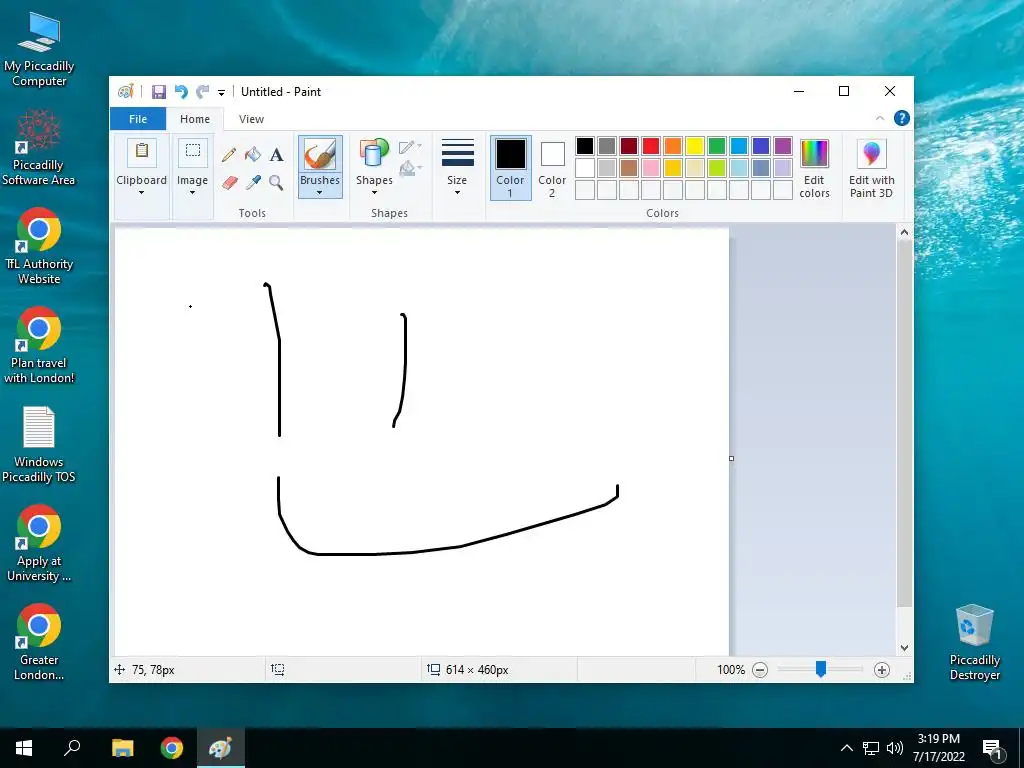Pick the green color swatch
Image resolution: width=1024 pixels, height=768 pixels.
pyautogui.click(x=717, y=146)
